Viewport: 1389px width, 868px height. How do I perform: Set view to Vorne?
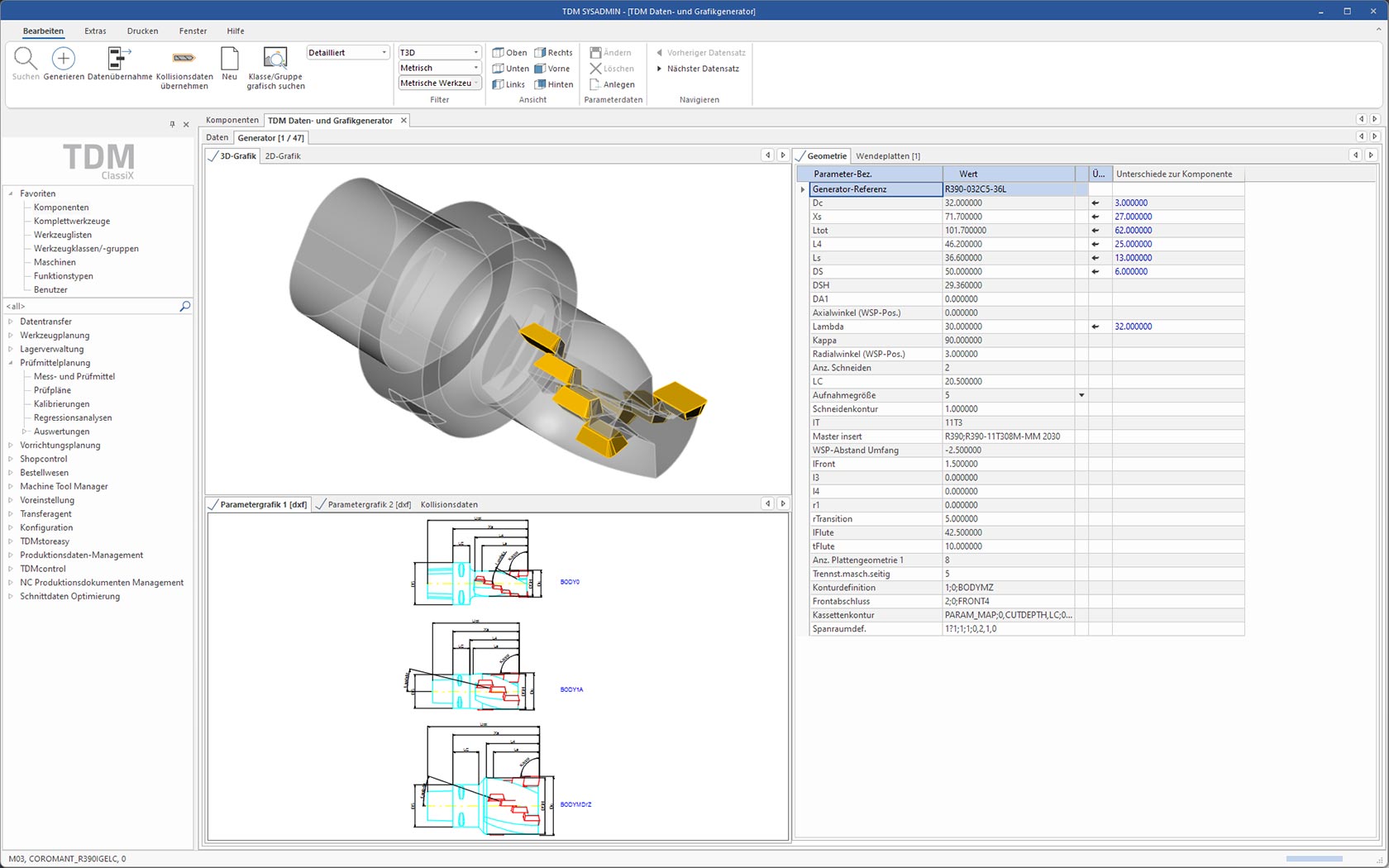coord(552,69)
